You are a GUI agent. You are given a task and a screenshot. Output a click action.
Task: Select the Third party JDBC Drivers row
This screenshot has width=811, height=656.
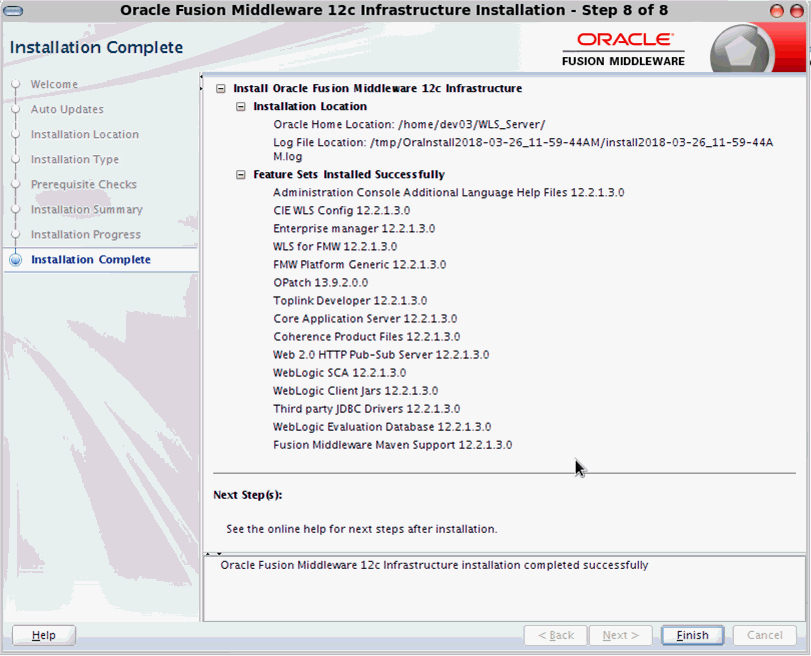(367, 409)
